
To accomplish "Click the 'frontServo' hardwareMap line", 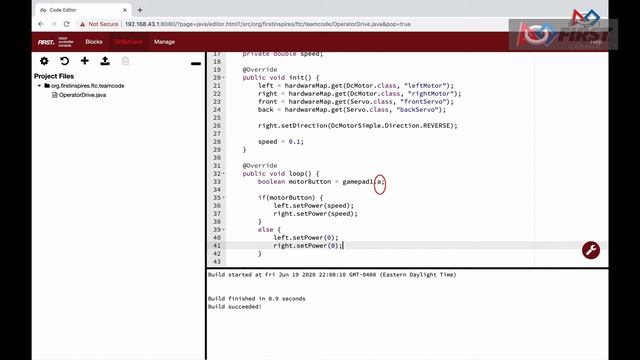I will coord(356,102).
